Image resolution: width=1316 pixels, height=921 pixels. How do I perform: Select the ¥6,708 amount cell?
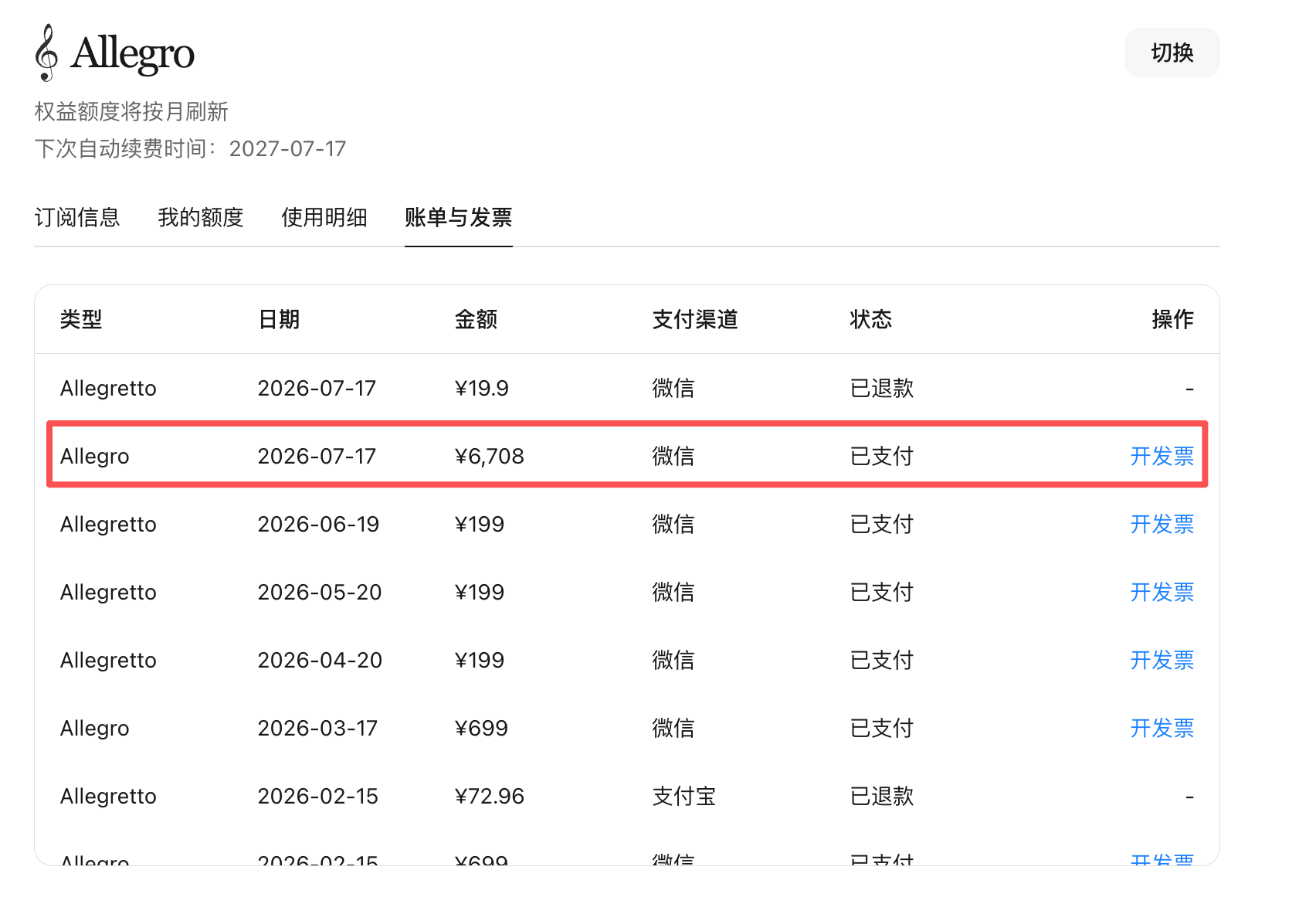[490, 456]
